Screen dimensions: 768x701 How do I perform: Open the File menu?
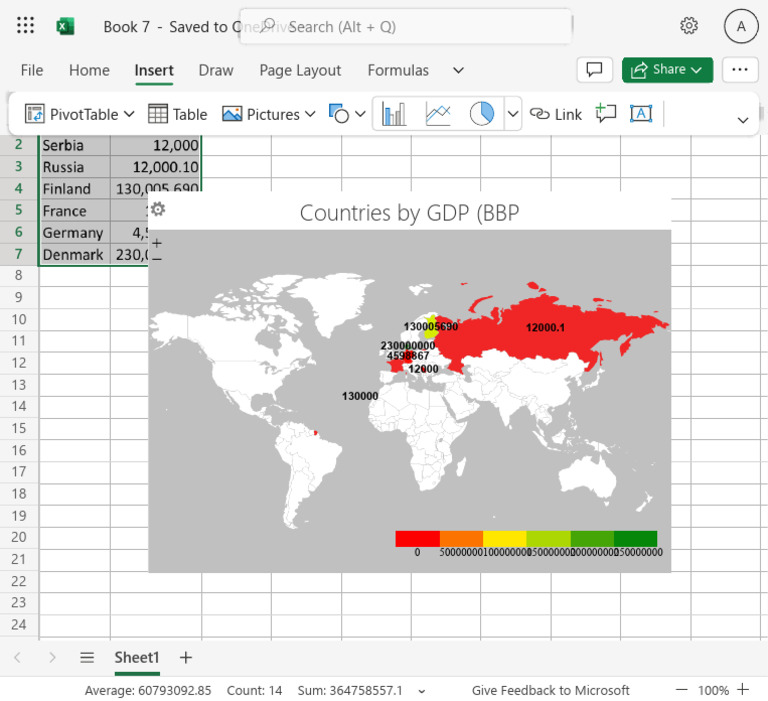coord(32,70)
